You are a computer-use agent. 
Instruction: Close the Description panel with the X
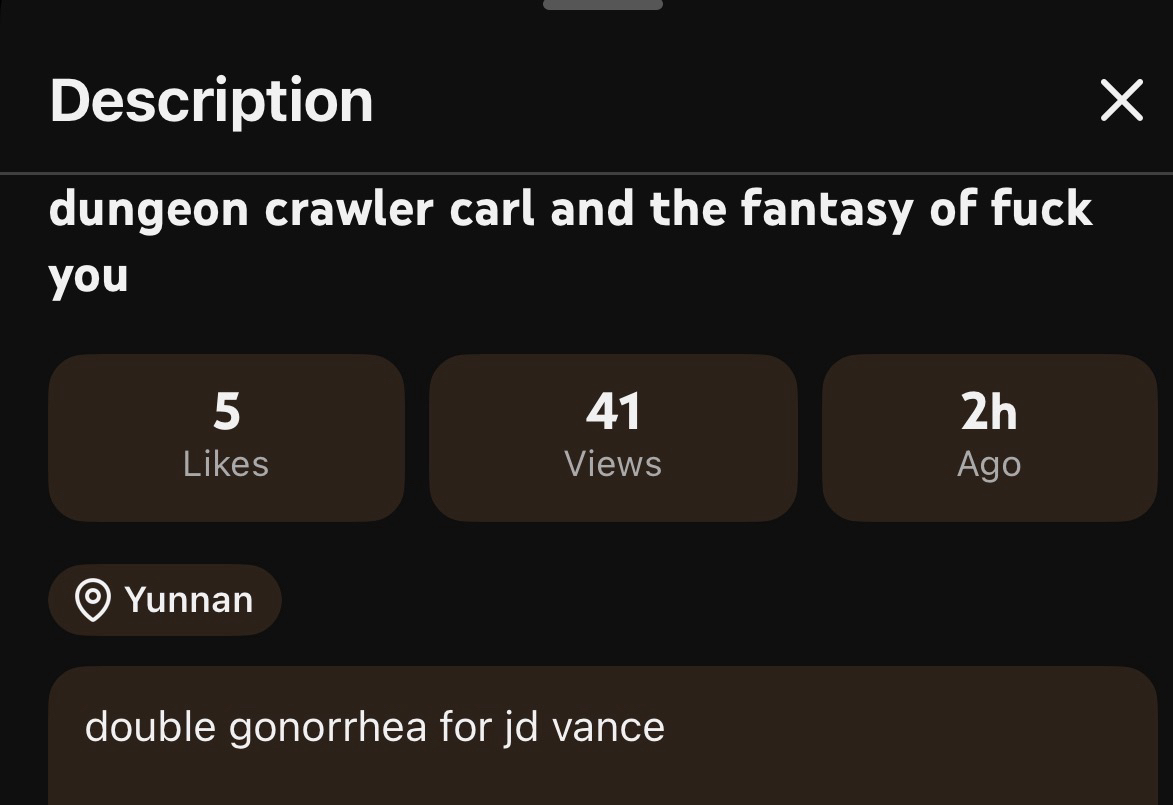[1121, 100]
